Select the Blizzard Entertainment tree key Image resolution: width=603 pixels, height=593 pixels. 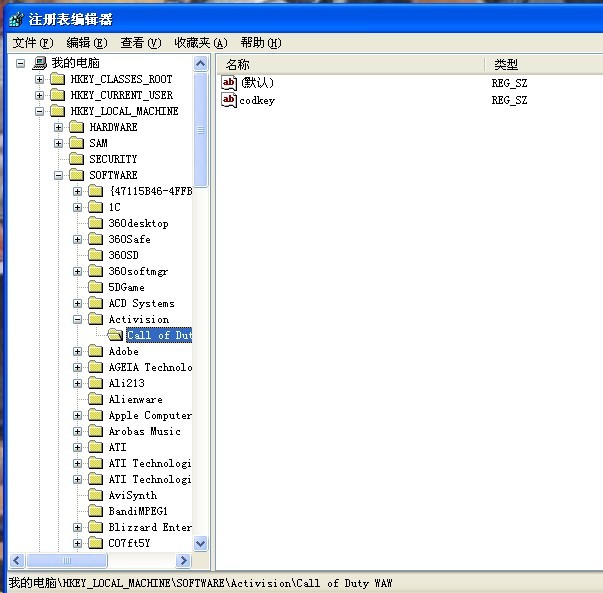pyautogui.click(x=150, y=527)
